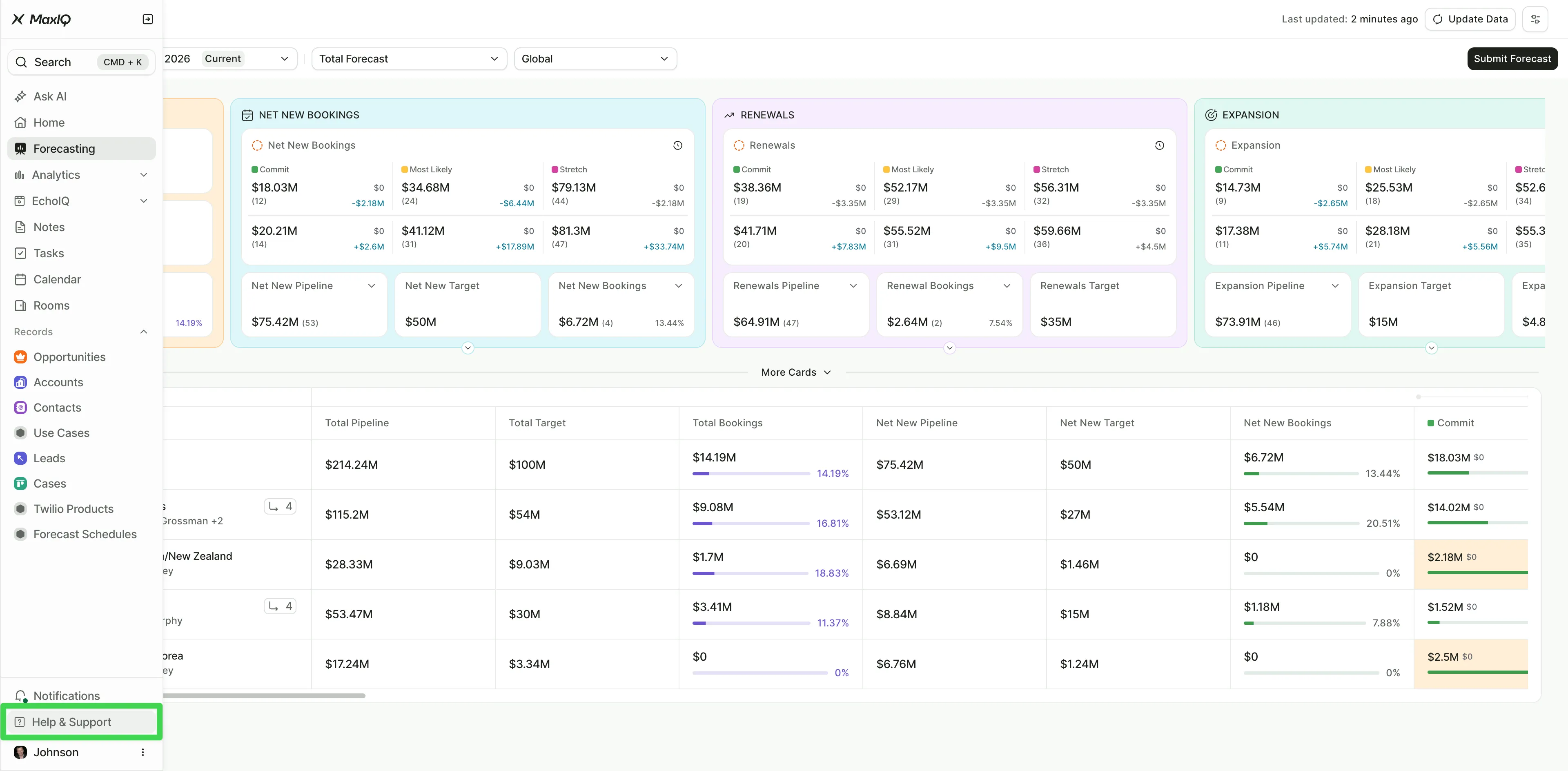This screenshot has width=1568, height=771.
Task: Open the Global region dropdown
Action: (595, 59)
